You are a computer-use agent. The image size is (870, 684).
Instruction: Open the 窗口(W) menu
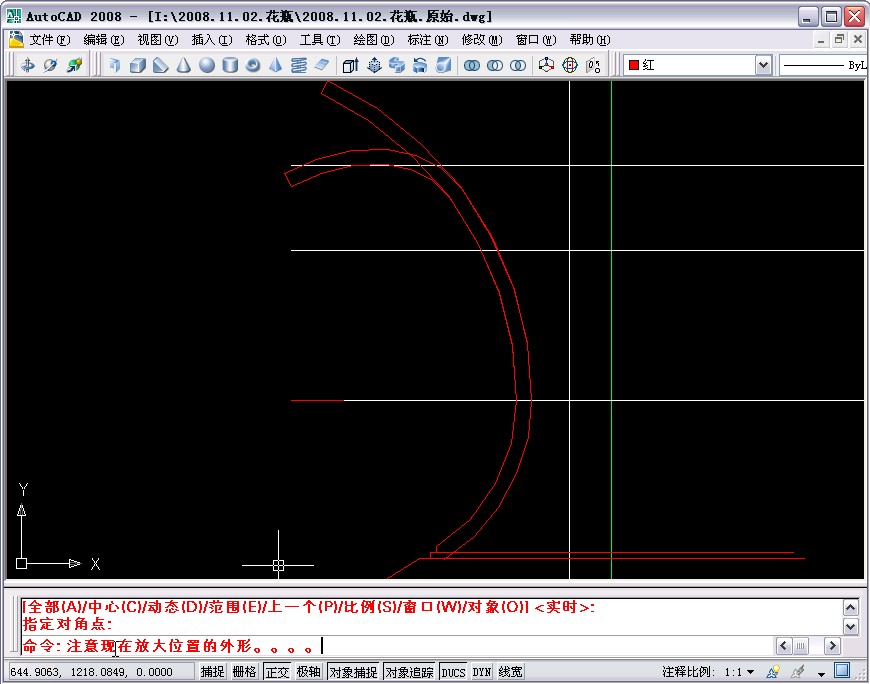tap(535, 40)
